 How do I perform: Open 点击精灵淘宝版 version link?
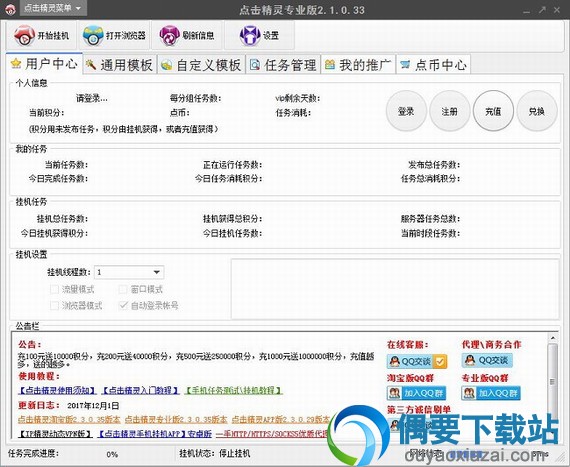(x=69, y=419)
